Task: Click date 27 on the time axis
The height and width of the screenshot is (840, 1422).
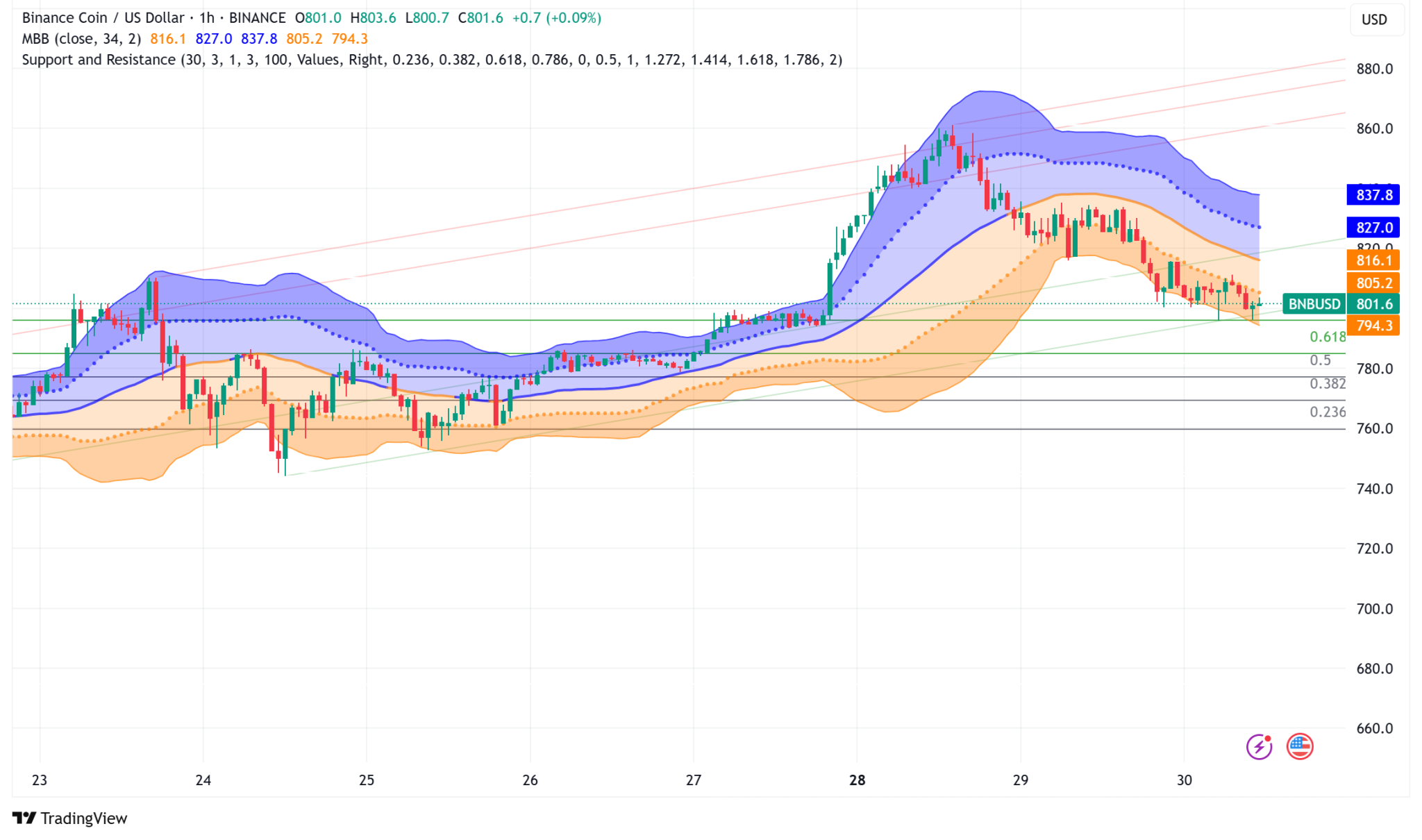Action: pos(694,780)
